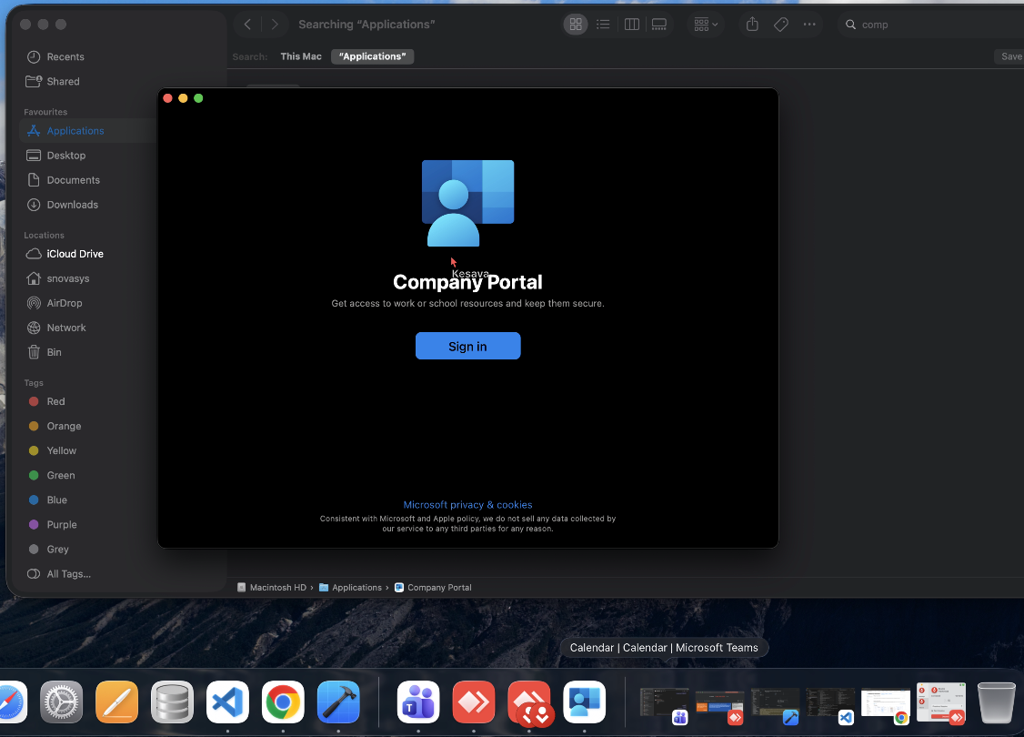The height and width of the screenshot is (737, 1024).
Task: Click the Edit Tags icon in the toolbar
Action: click(781, 25)
